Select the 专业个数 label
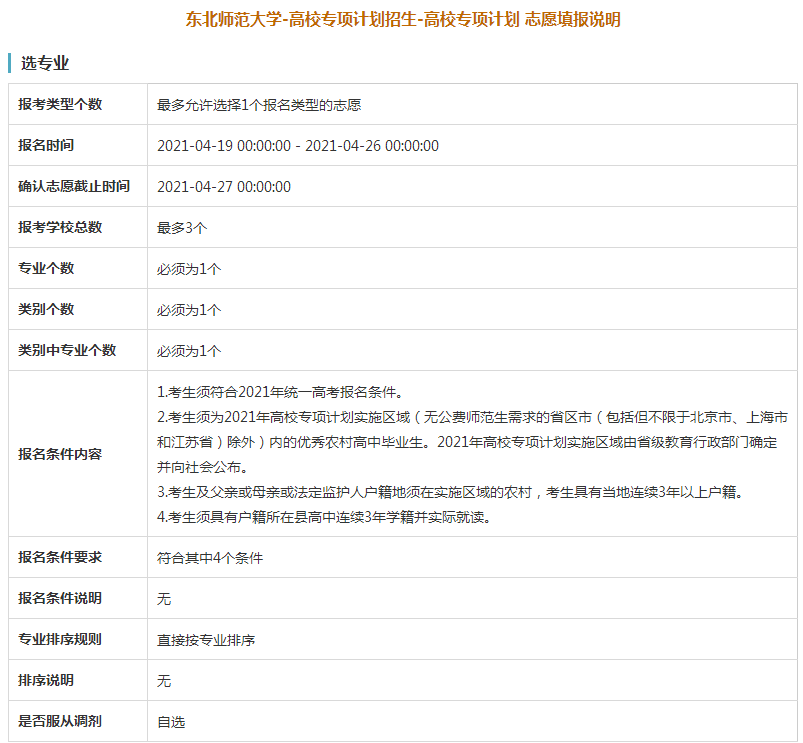The image size is (803, 743). [x=46, y=268]
